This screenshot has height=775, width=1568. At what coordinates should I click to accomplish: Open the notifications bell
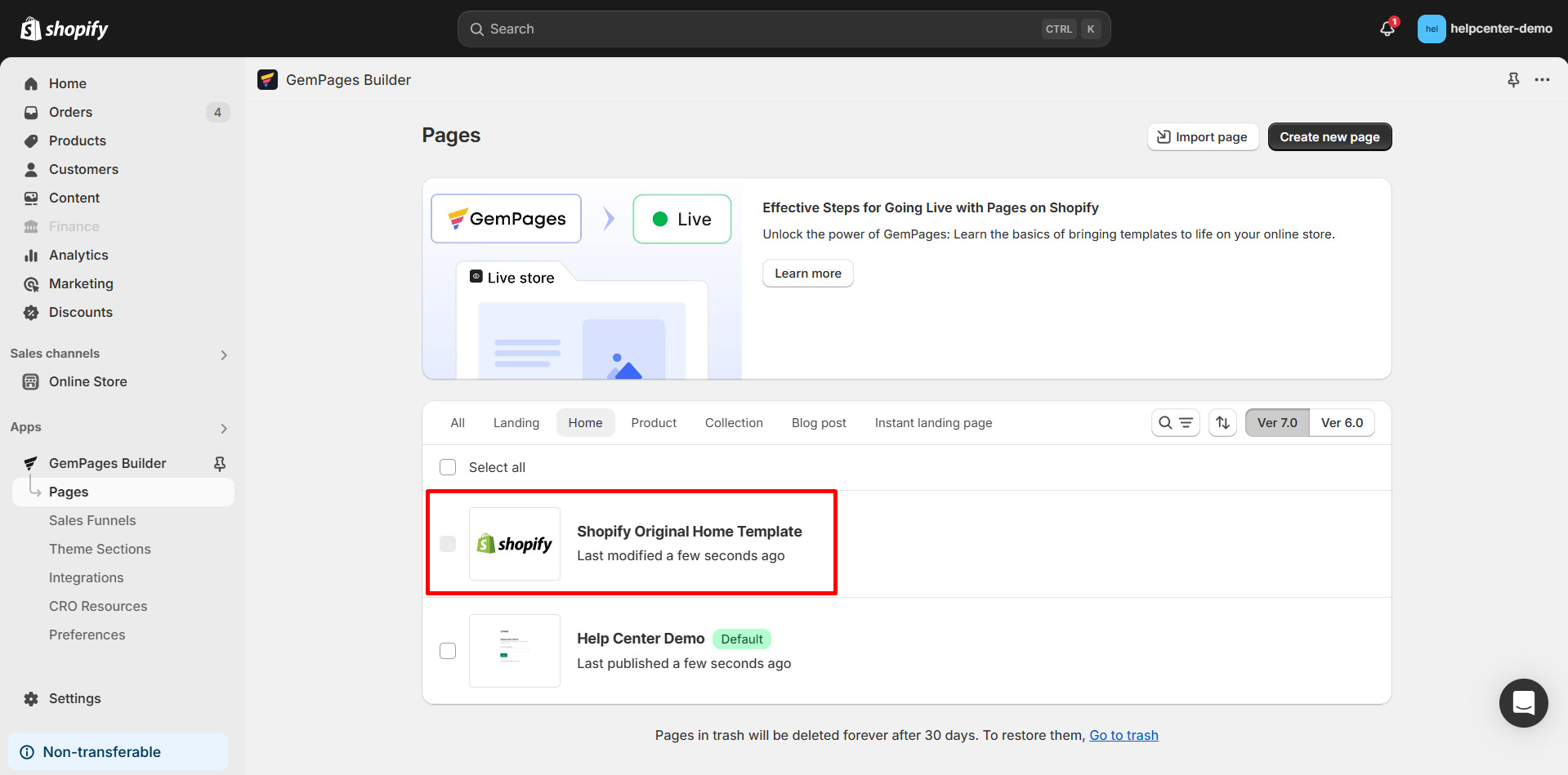click(1387, 29)
